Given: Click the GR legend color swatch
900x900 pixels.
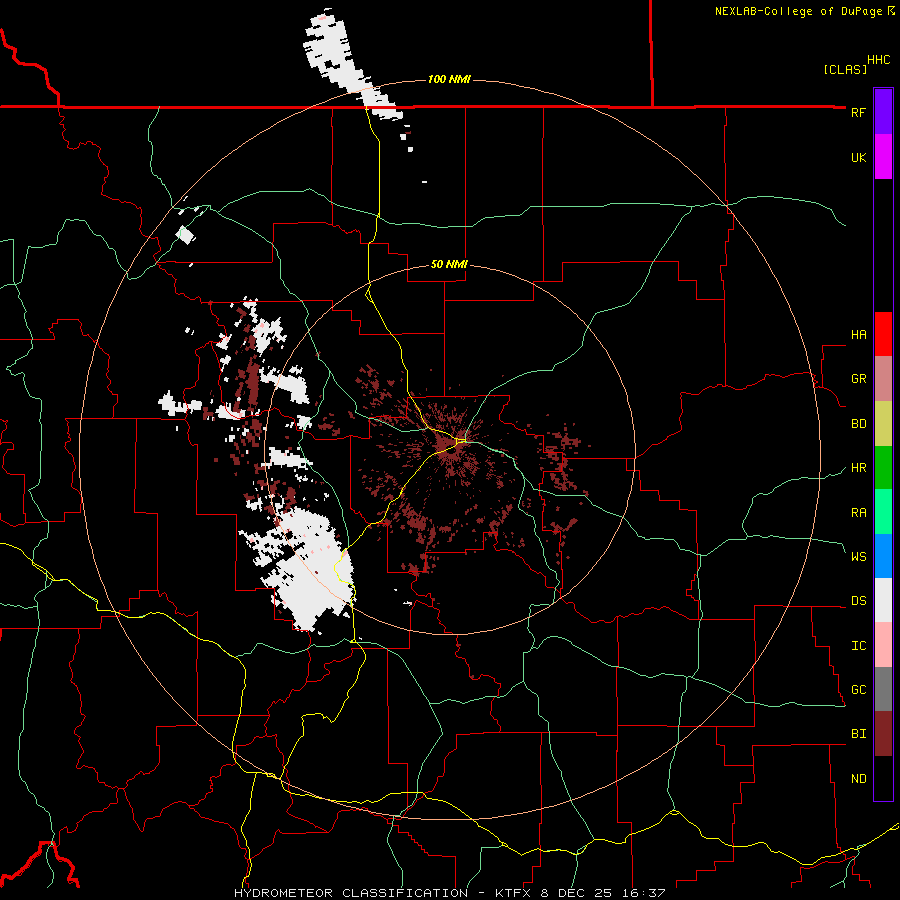Looking at the screenshot, I should coord(883,378).
